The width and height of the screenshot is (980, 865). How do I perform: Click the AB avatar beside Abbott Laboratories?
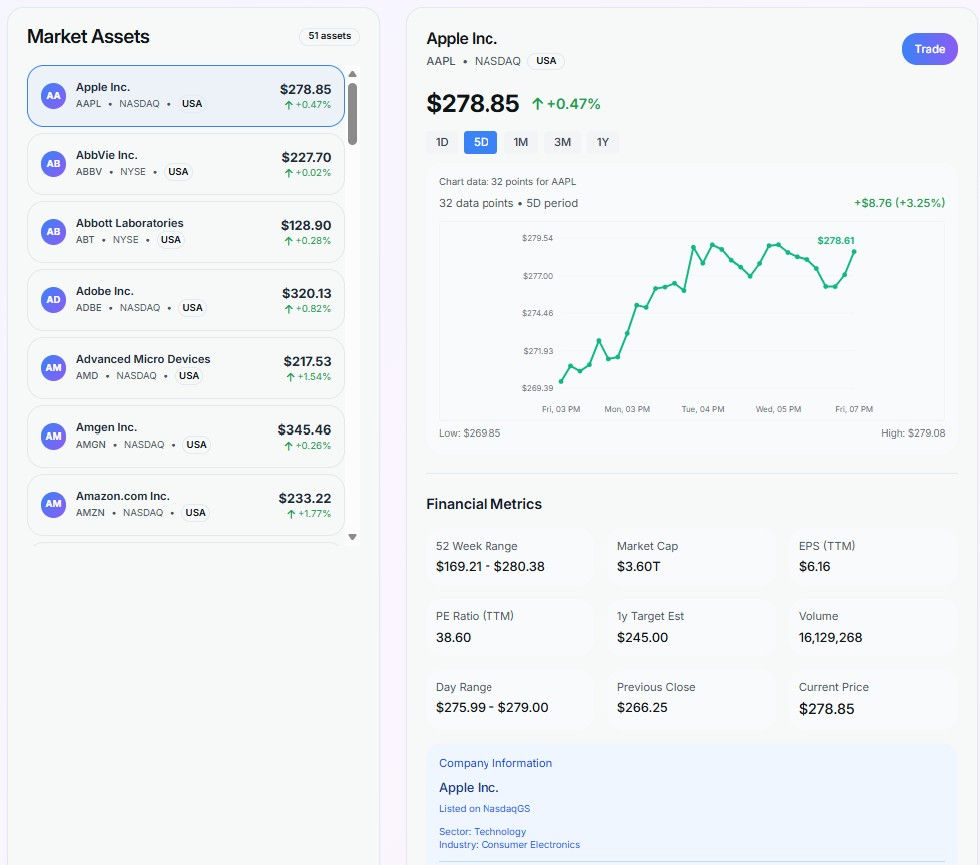54,232
